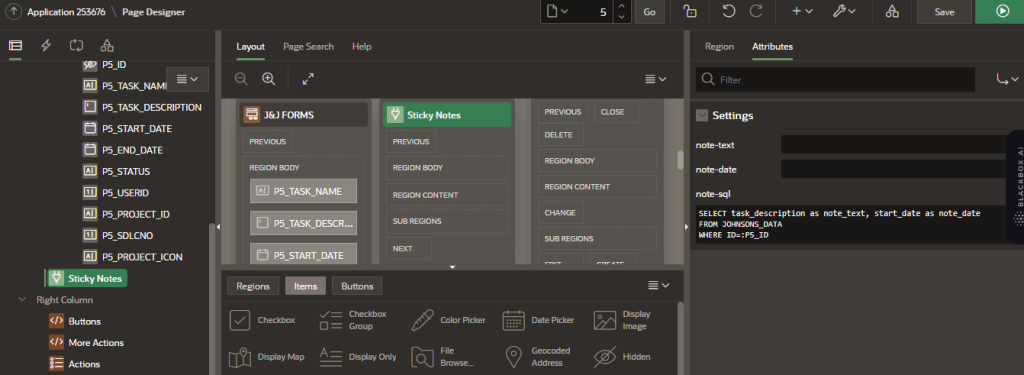Show the Regions gallery
1024x375 pixels.
click(x=253, y=286)
